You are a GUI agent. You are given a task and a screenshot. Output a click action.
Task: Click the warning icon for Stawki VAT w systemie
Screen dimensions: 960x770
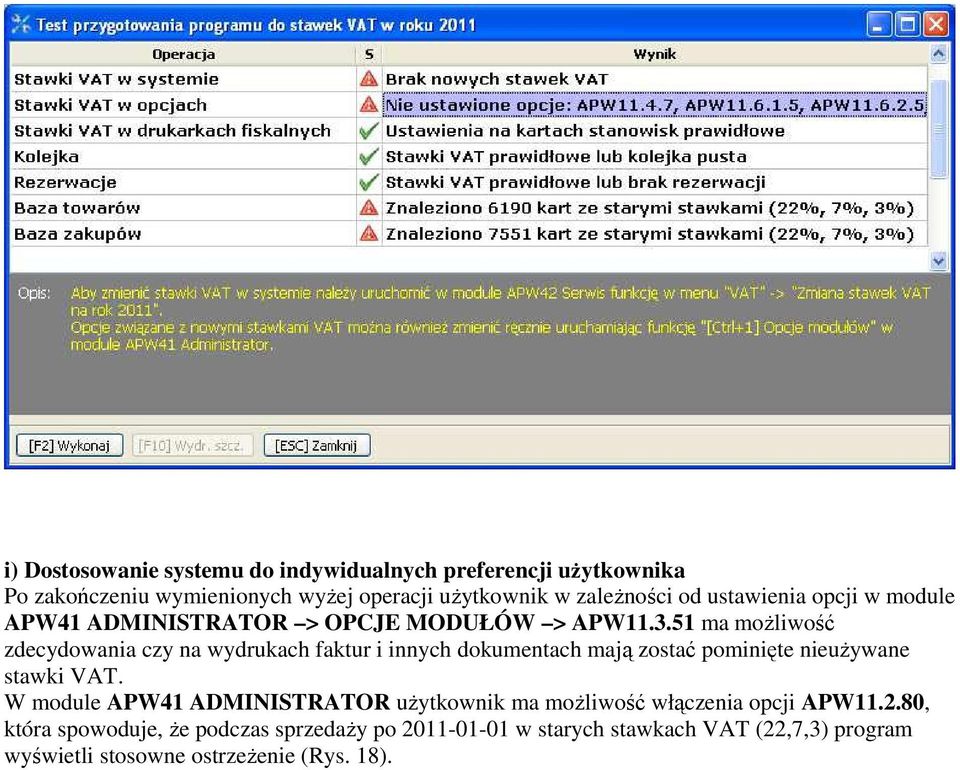pos(369,79)
